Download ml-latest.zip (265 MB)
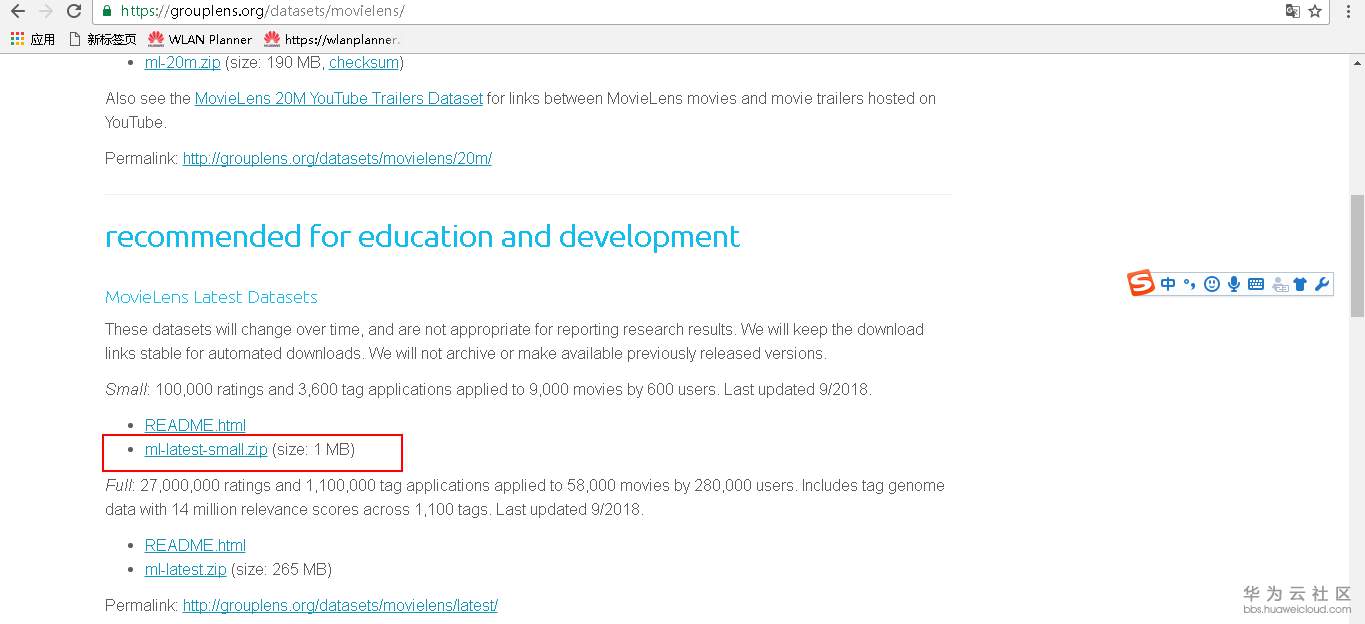1365x624 pixels. pos(186,569)
